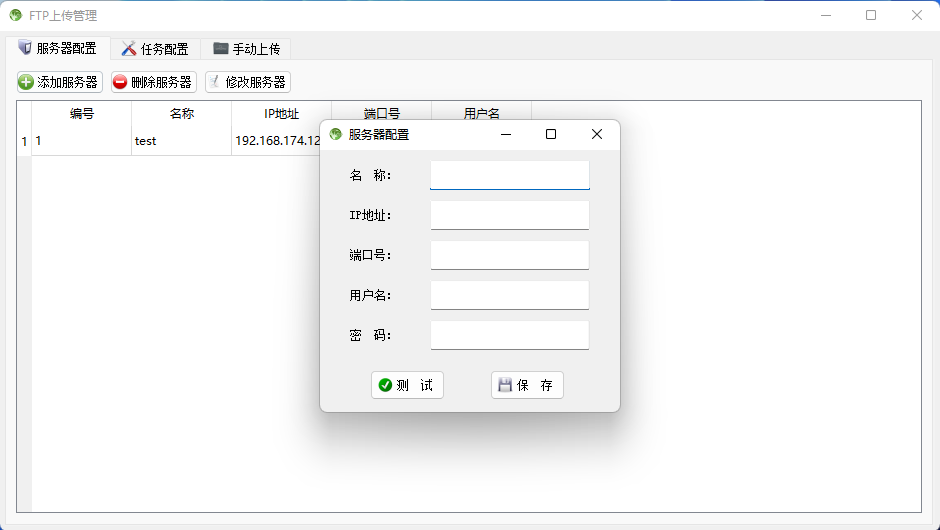The height and width of the screenshot is (530, 940).
Task: Maximize the 服务器配置 dialog
Action: [551, 134]
